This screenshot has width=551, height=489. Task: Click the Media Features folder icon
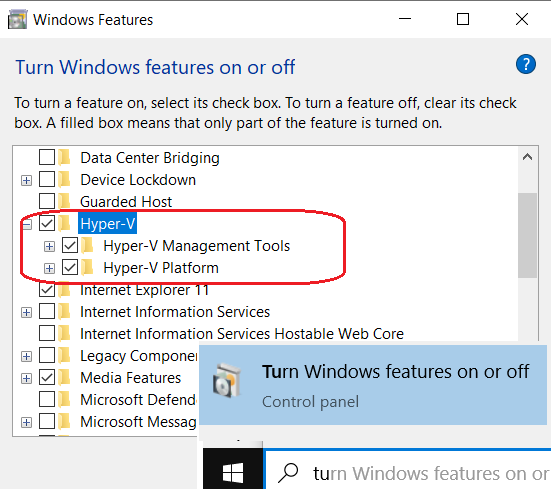point(65,378)
